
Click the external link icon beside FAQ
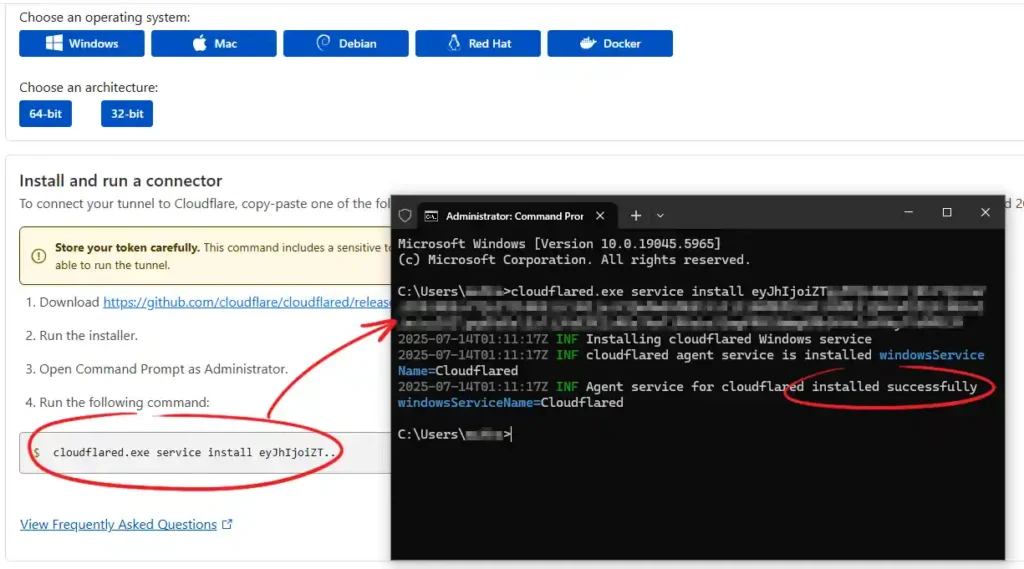tap(227, 524)
